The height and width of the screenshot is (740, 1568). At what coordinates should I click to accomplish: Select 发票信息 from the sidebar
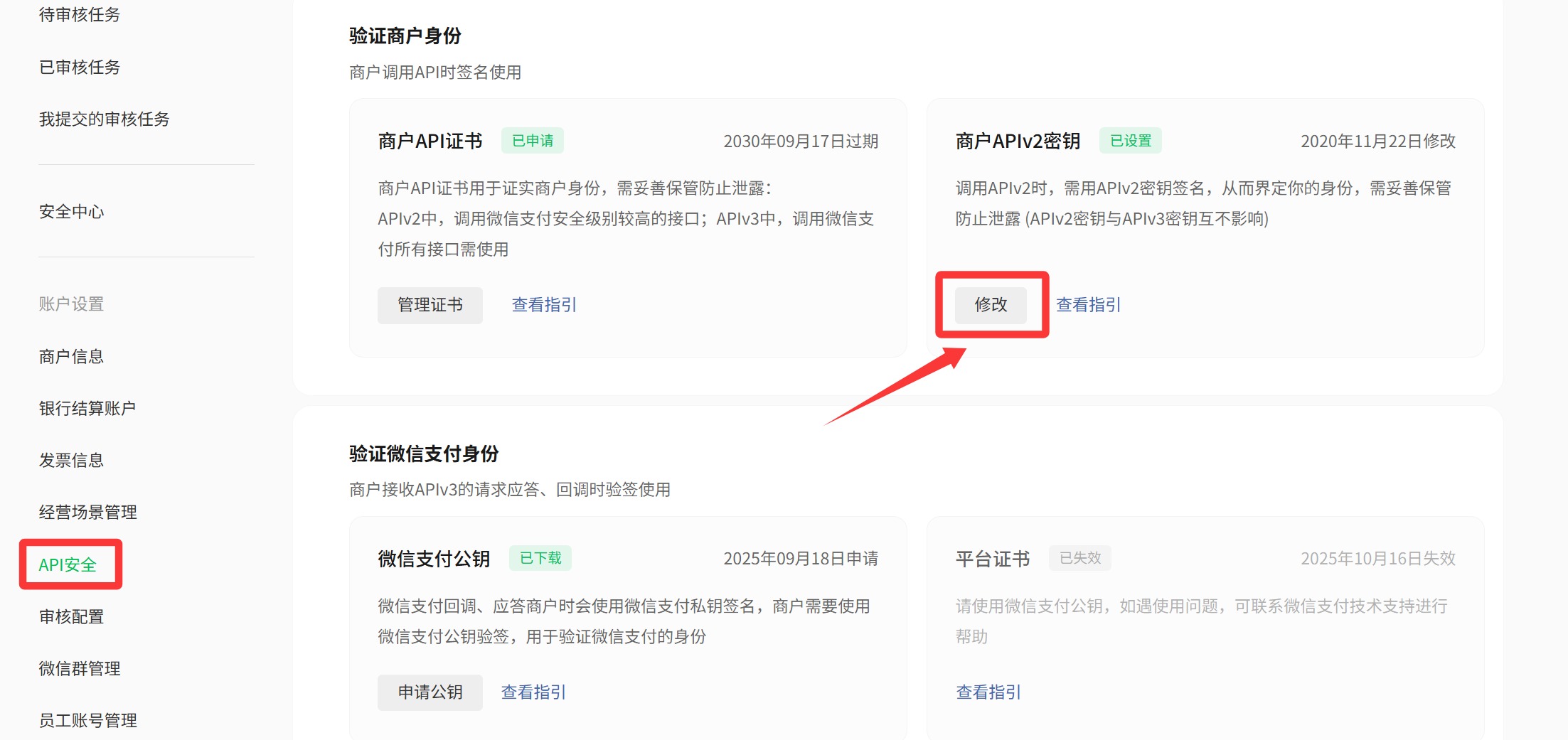click(71, 461)
